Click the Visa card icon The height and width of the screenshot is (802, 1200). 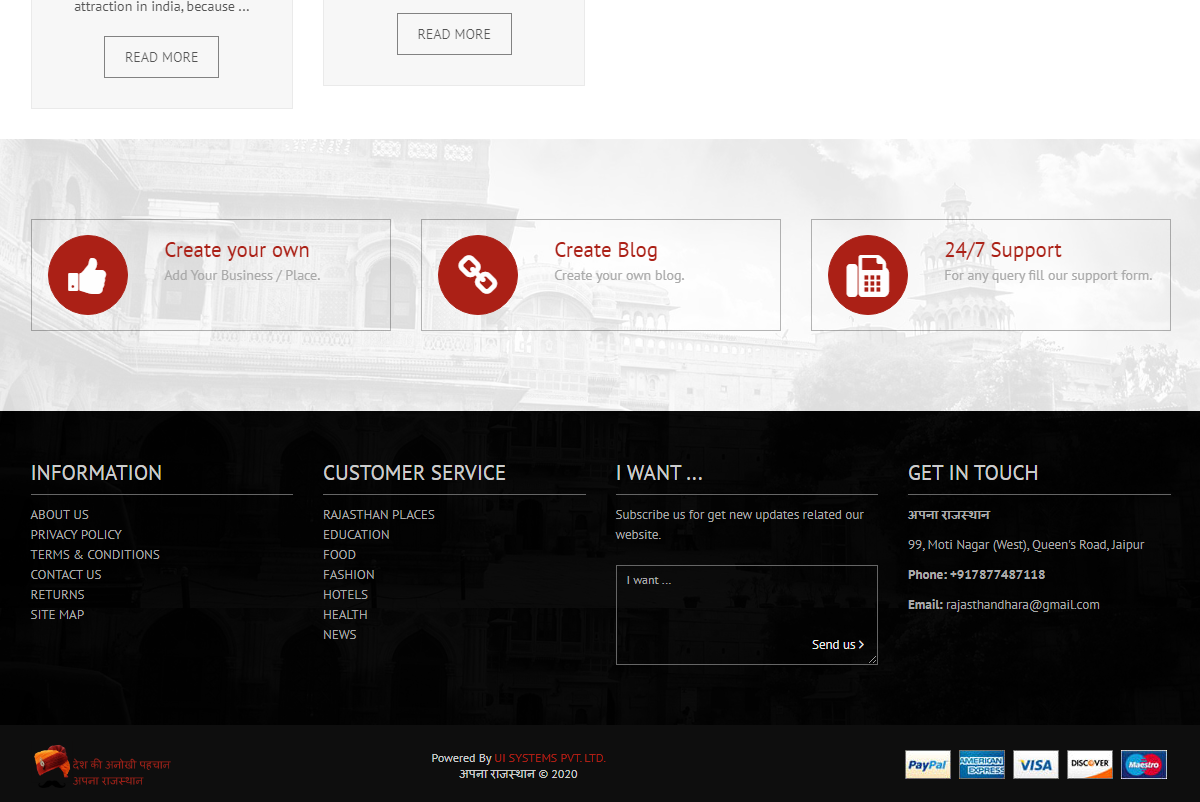click(x=1036, y=765)
